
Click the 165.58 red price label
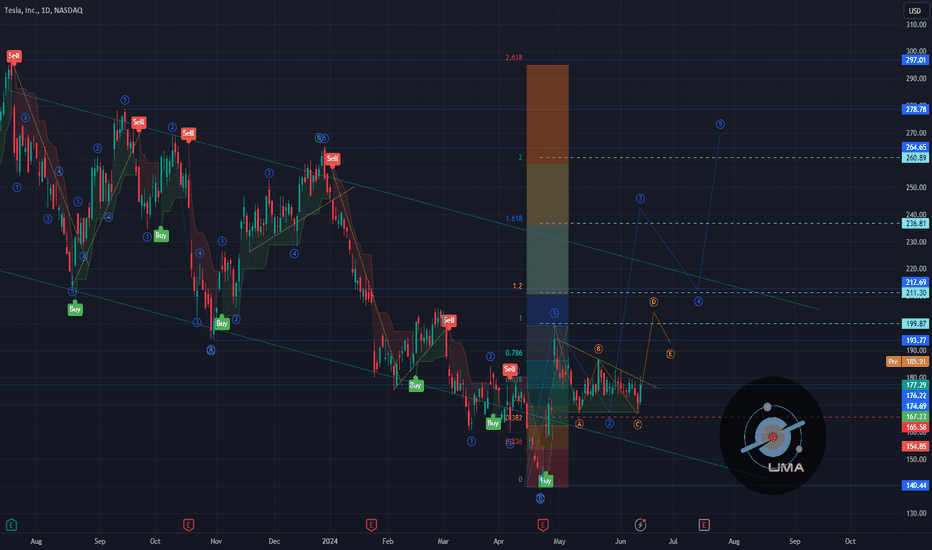[915, 427]
